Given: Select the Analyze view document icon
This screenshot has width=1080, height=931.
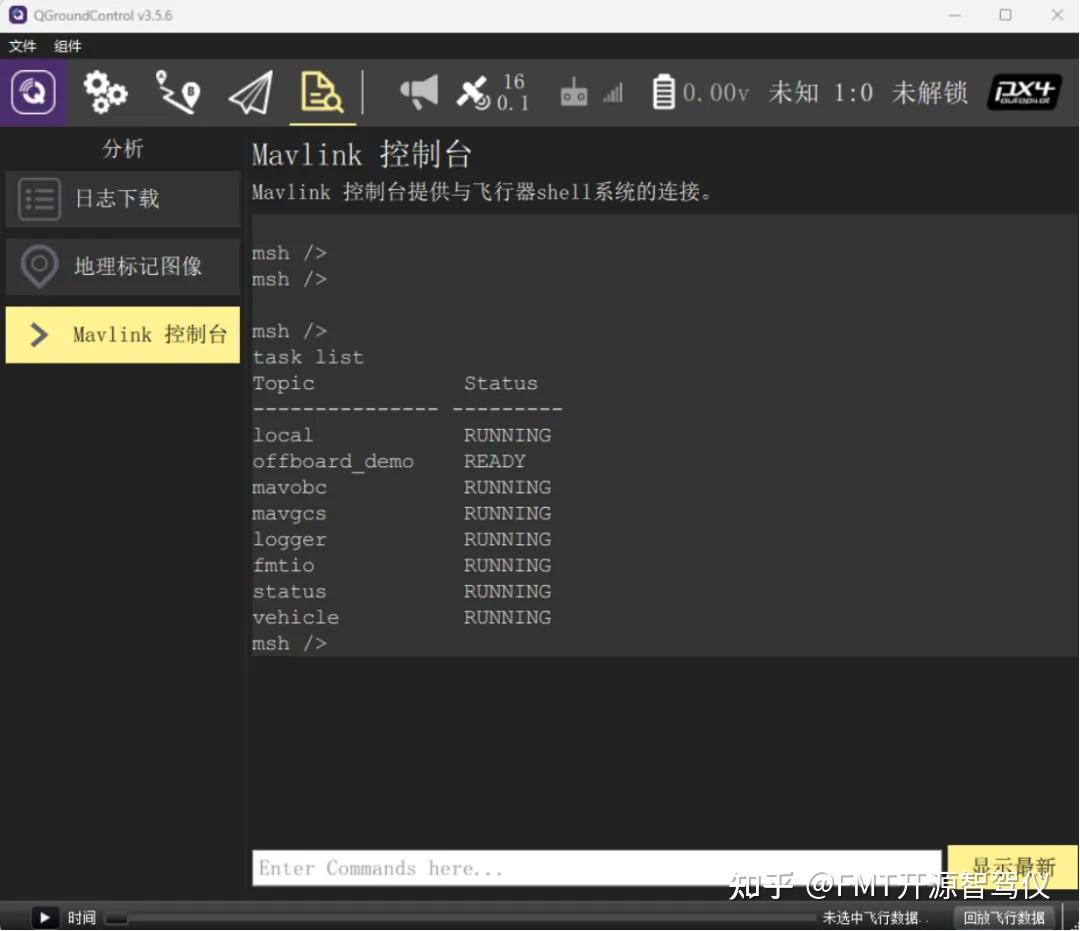Looking at the screenshot, I should pos(322,92).
